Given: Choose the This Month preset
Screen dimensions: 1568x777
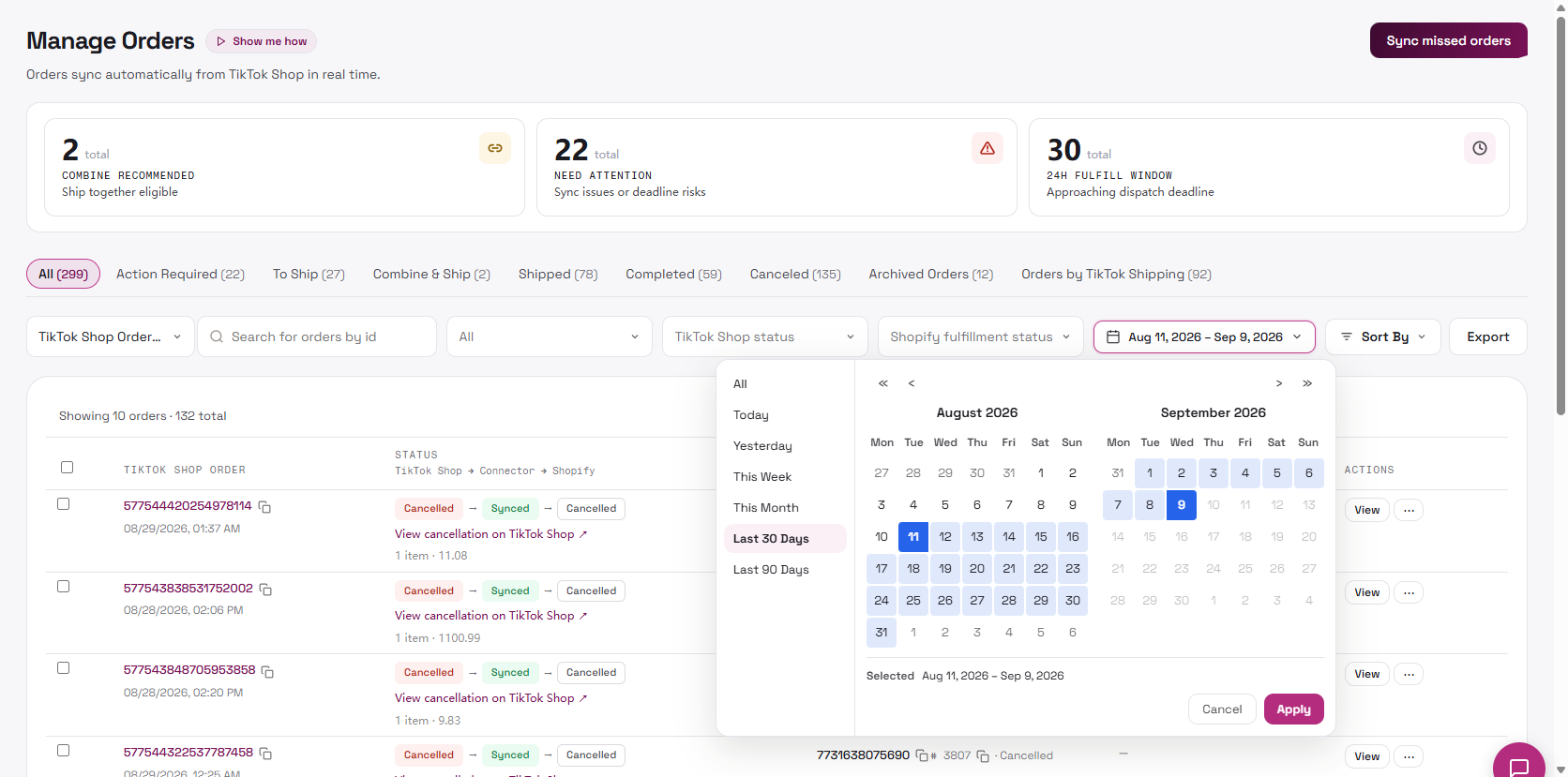Looking at the screenshot, I should (785, 507).
